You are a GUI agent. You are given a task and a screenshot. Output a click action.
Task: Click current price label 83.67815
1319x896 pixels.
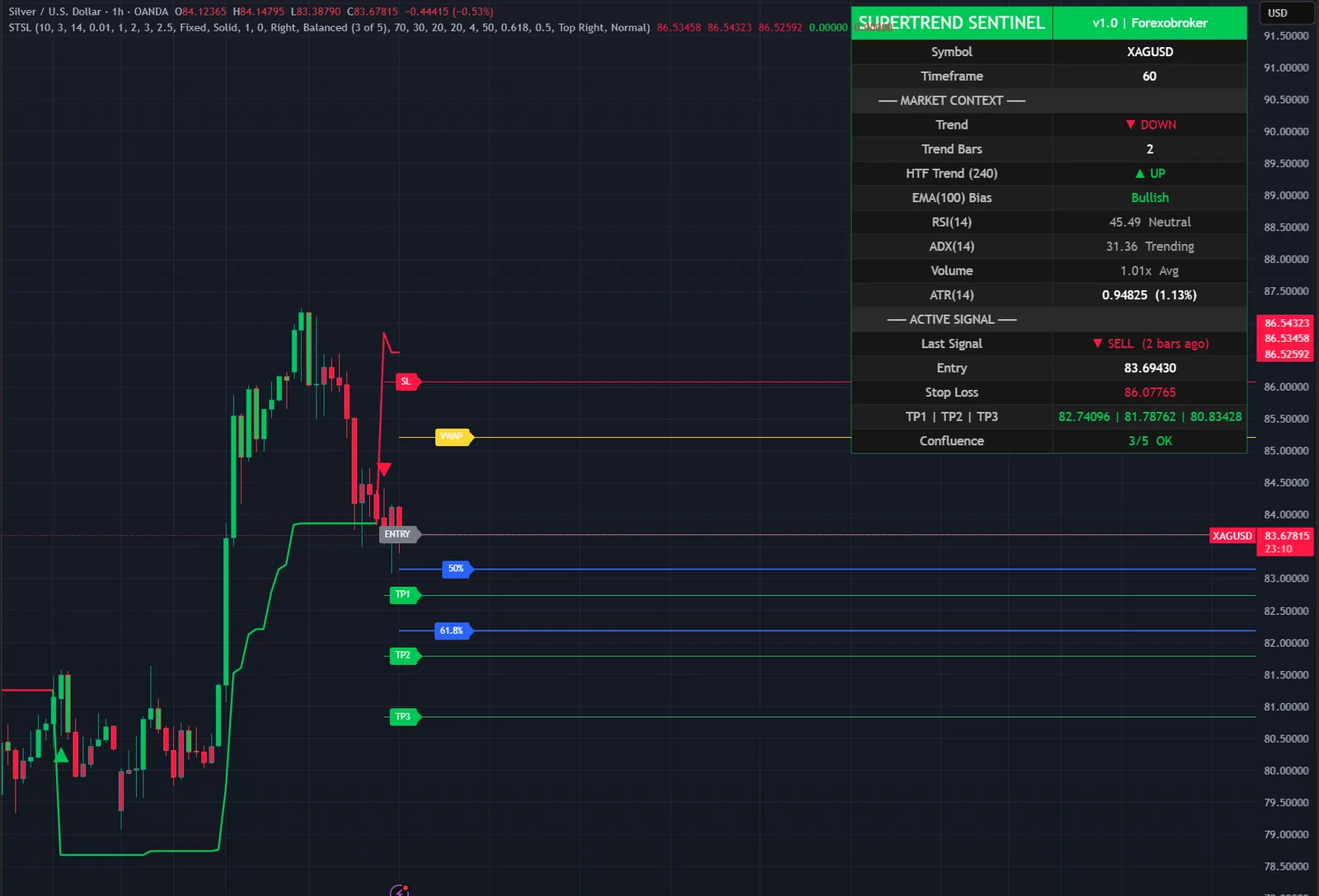point(1286,536)
